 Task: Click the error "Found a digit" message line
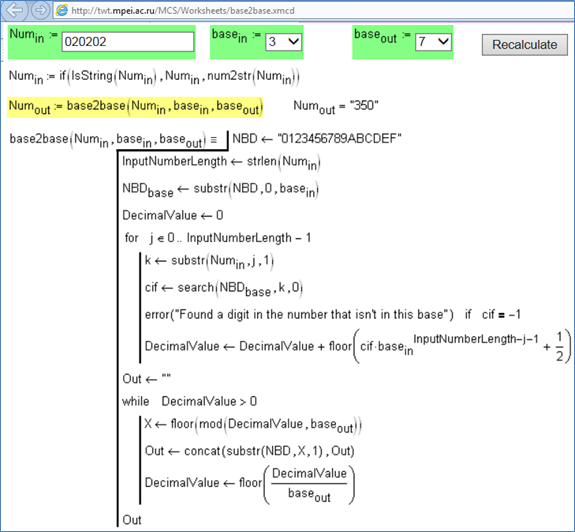tap(333, 314)
